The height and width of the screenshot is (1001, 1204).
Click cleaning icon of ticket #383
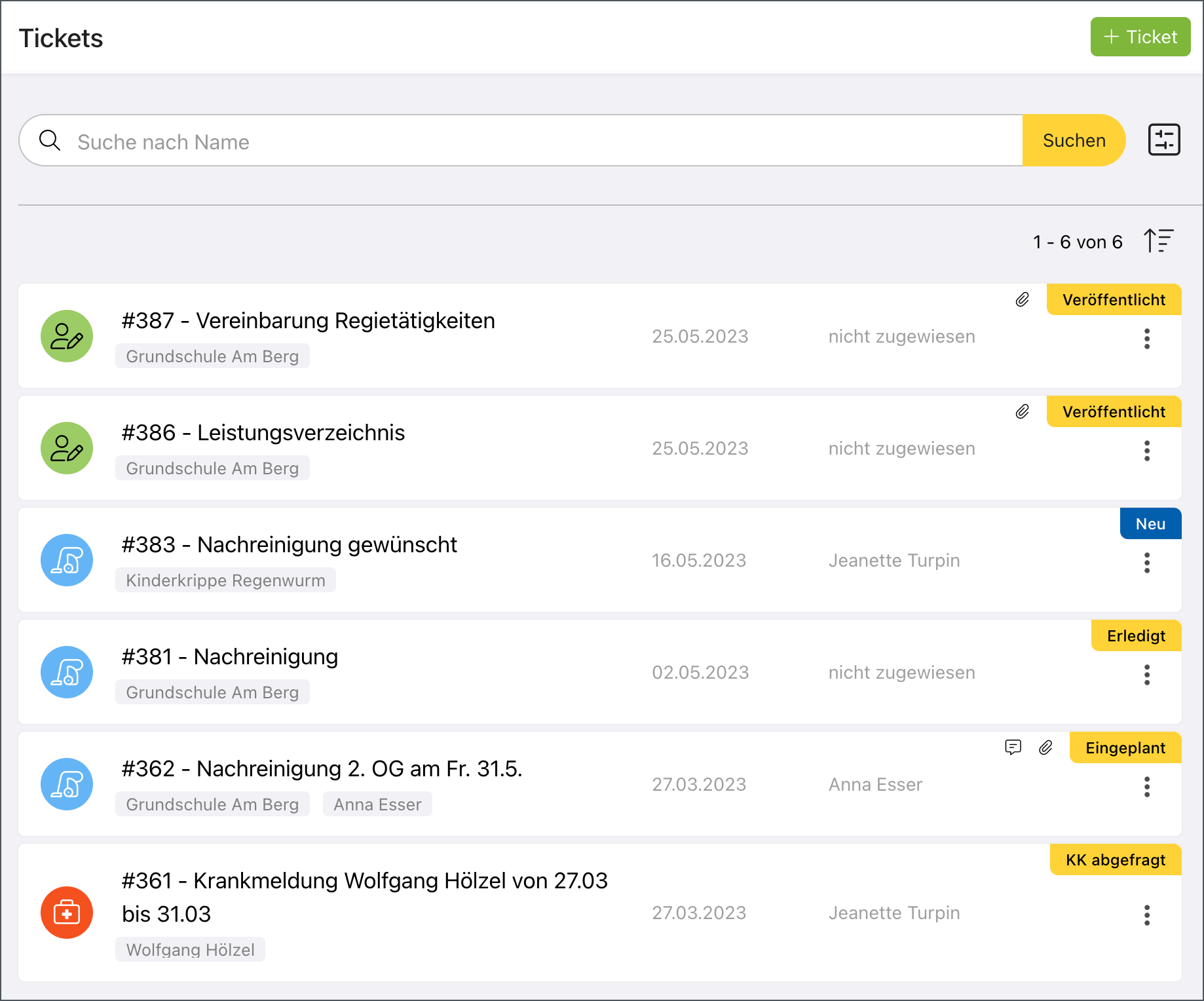pos(67,560)
